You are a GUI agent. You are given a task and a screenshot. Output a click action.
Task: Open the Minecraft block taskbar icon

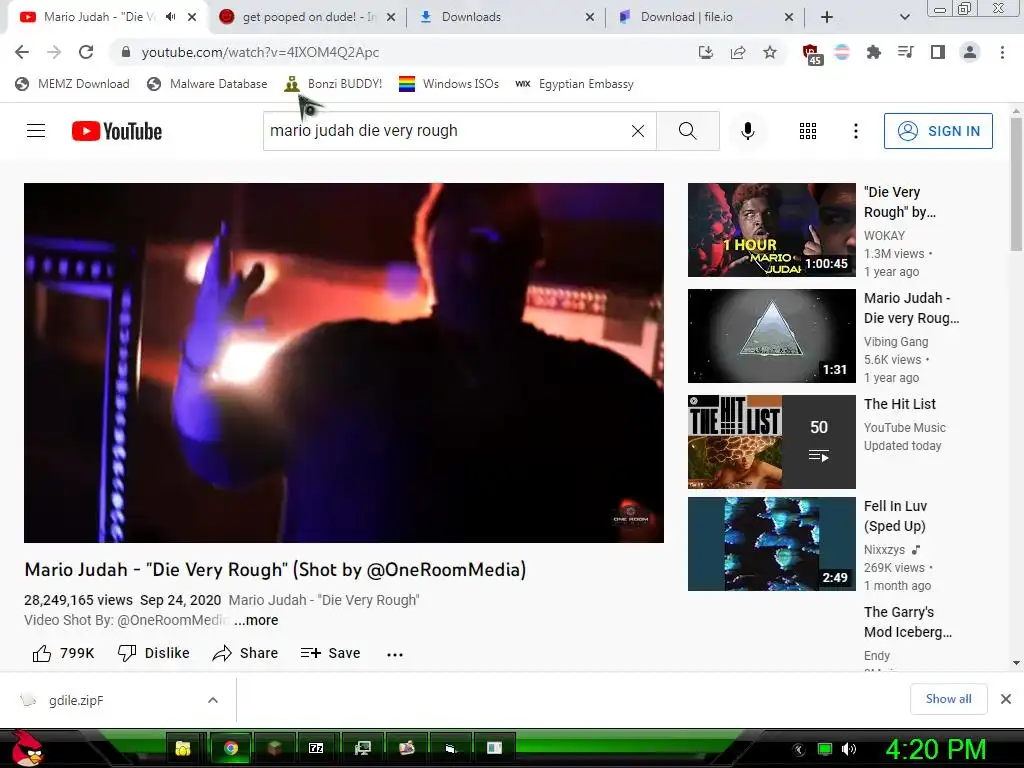pyautogui.click(x=274, y=748)
